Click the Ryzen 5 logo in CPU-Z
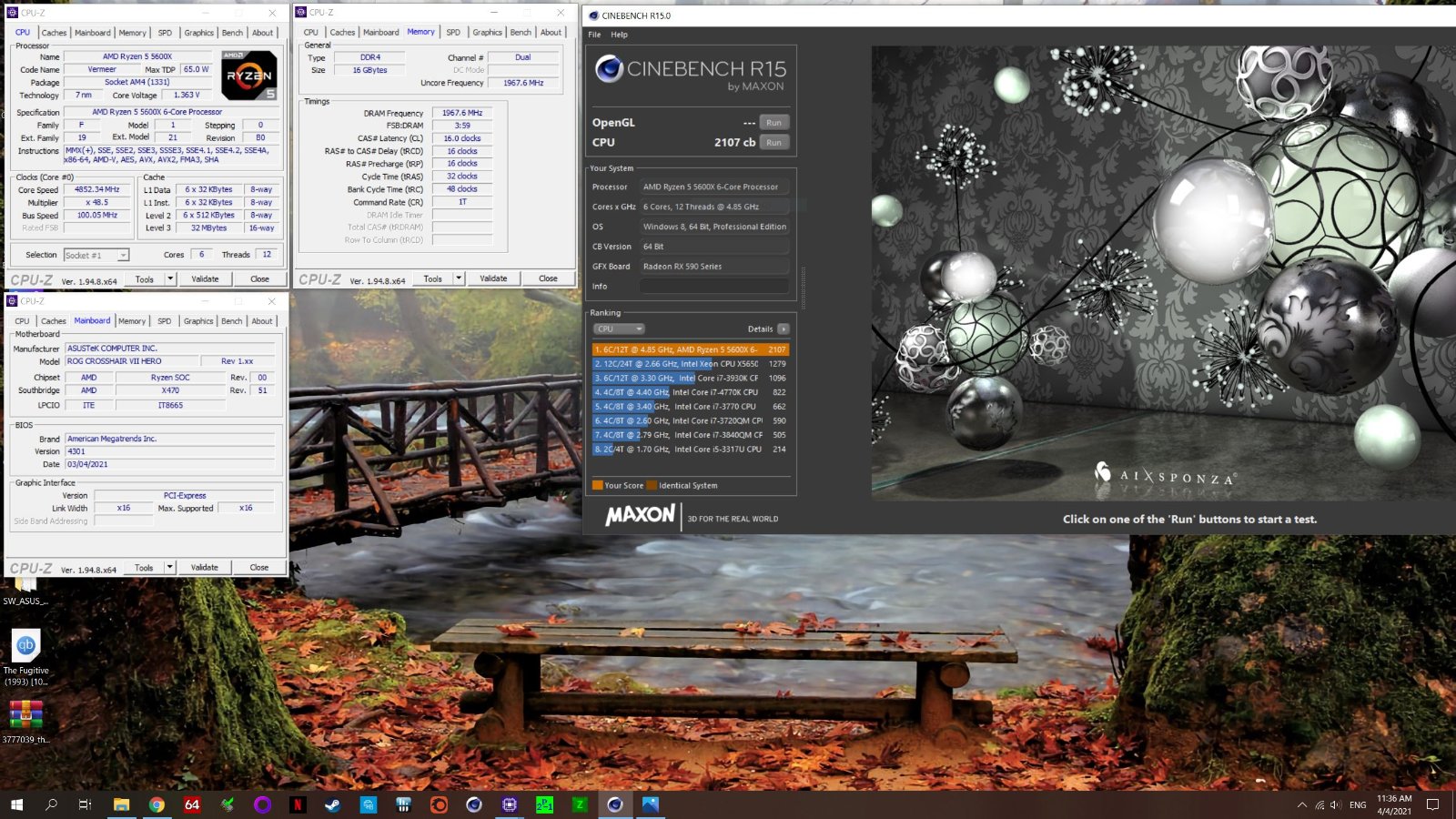This screenshot has height=819, width=1456. pos(249,76)
